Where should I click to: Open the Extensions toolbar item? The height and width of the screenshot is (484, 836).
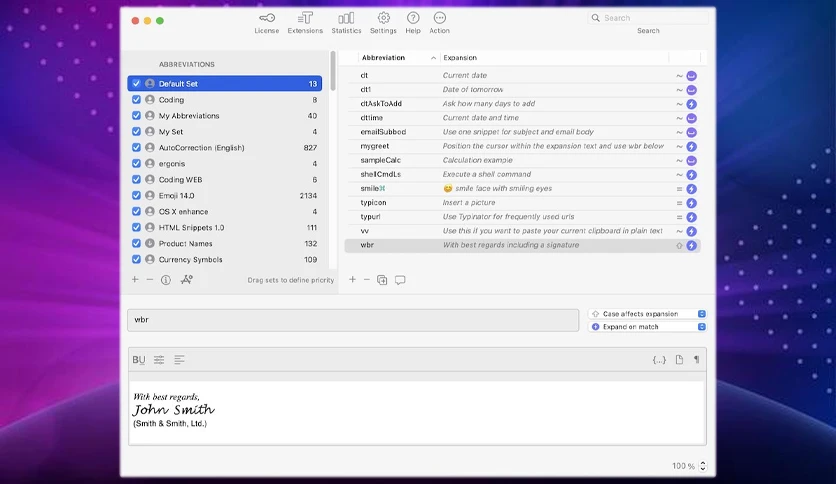point(305,23)
